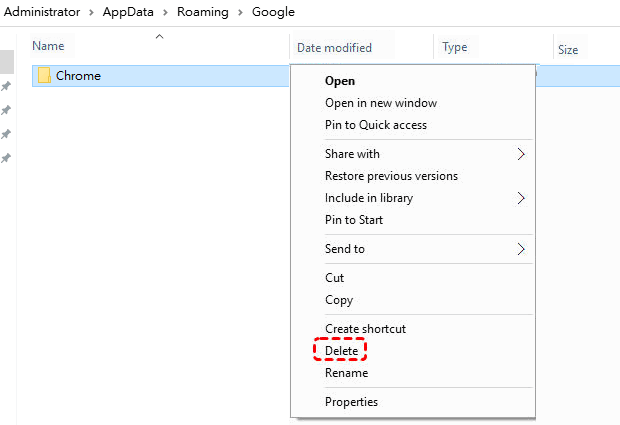The image size is (620, 425).
Task: Click the second pin icon in sidebar
Action: 6,110
